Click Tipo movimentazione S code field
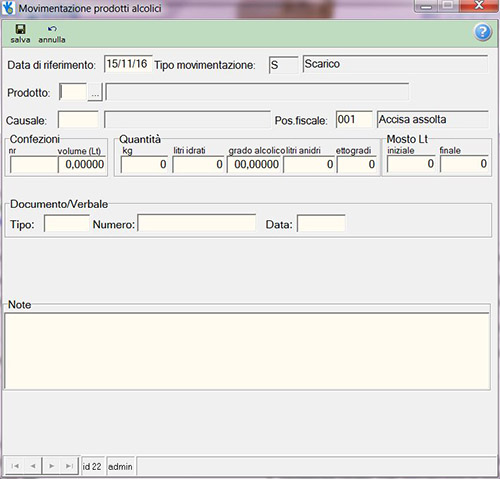This screenshot has width=500, height=479. point(283,65)
